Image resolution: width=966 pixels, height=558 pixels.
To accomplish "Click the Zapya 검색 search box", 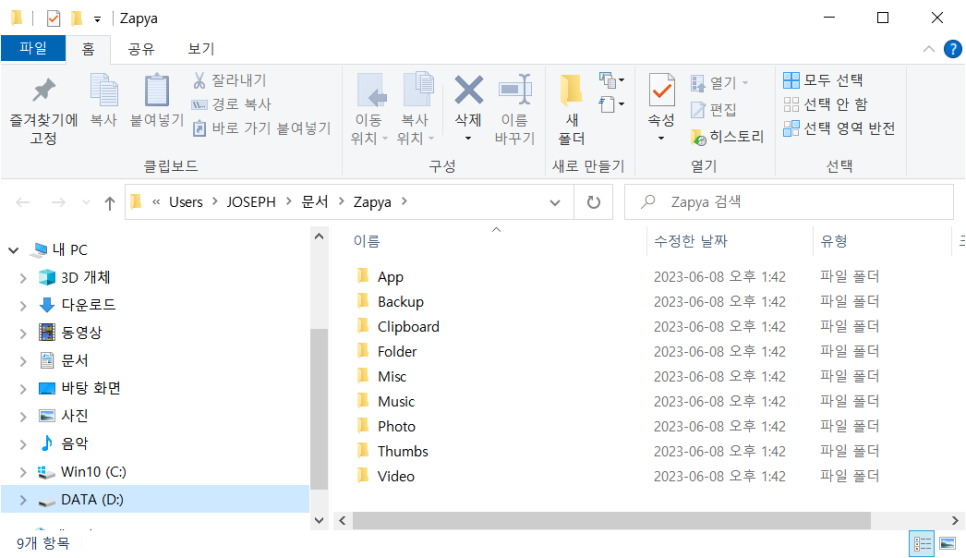I will [x=789, y=202].
